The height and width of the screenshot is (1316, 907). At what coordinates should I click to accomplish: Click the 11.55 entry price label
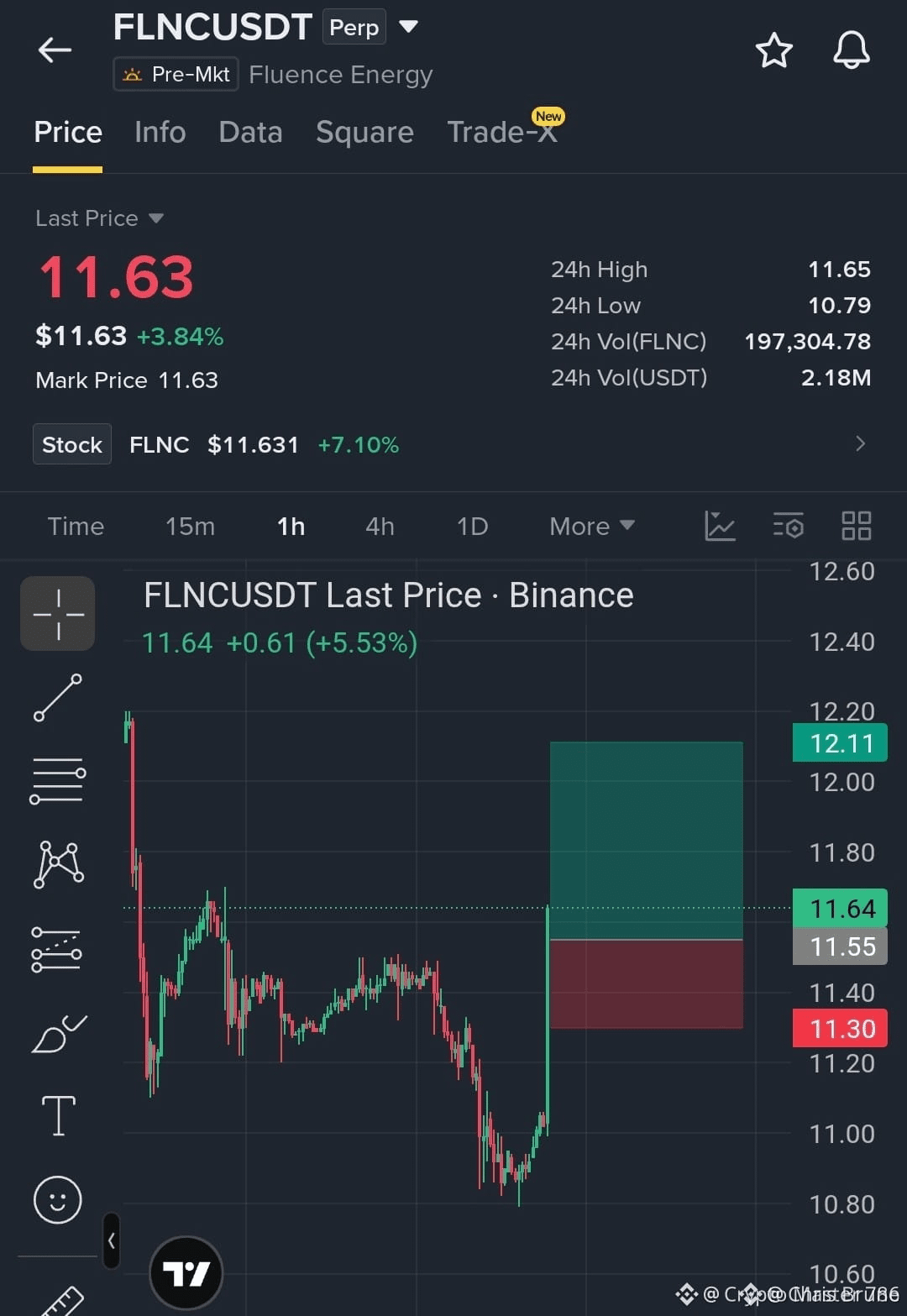[x=840, y=946]
